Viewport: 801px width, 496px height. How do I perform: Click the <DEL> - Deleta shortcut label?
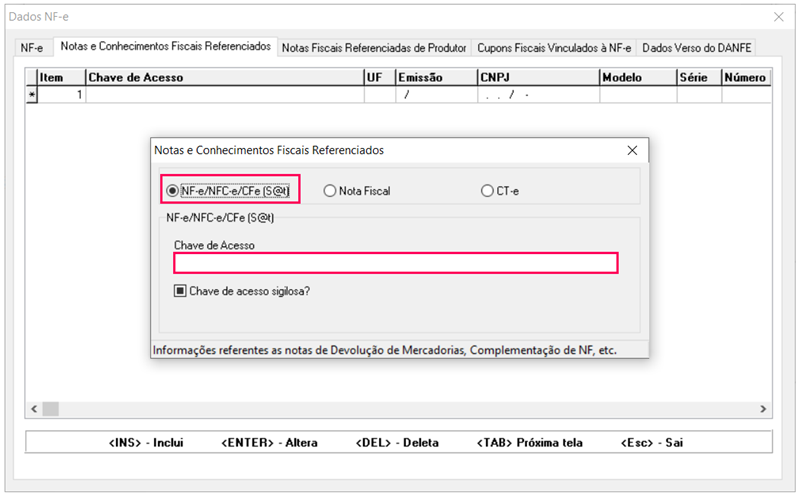397,442
